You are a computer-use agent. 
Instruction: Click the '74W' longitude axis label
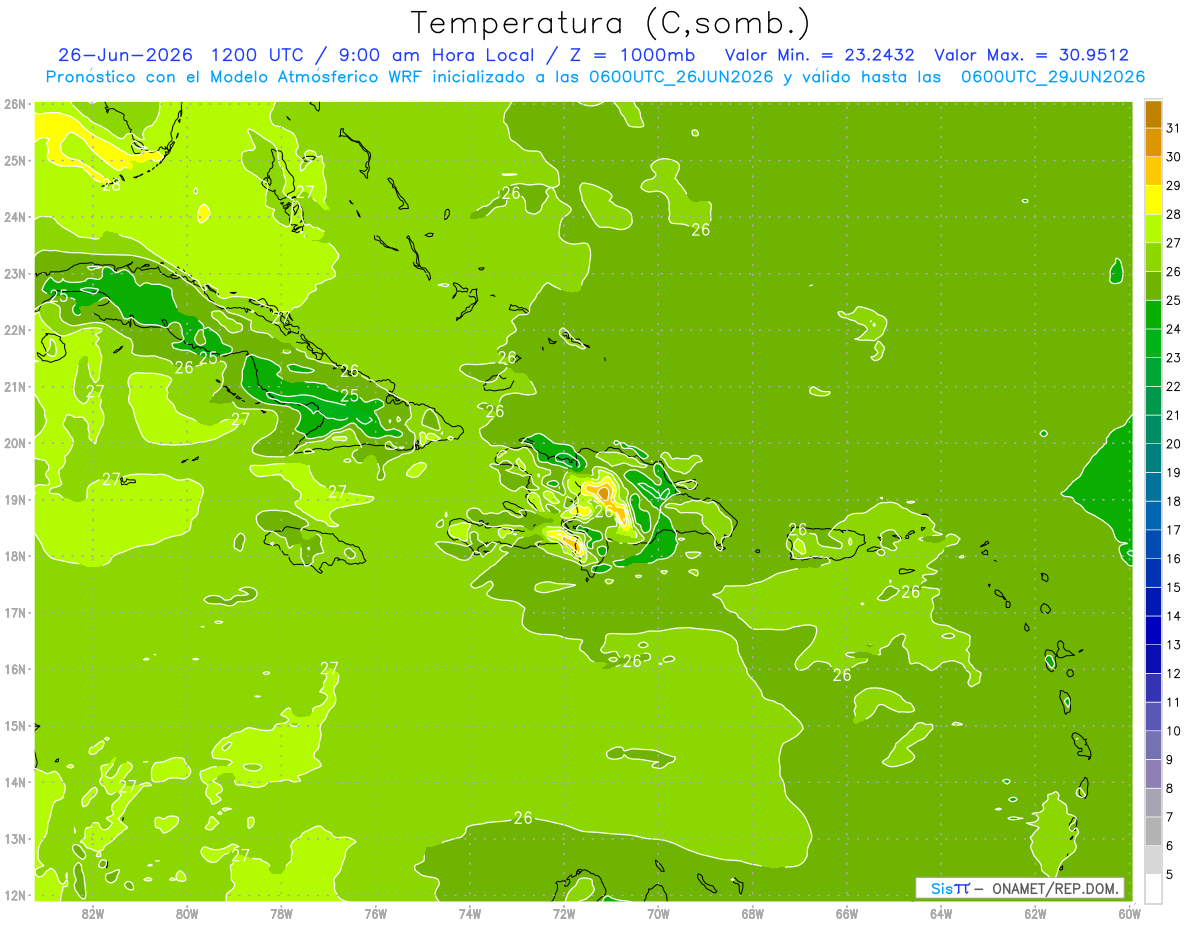pos(470,913)
